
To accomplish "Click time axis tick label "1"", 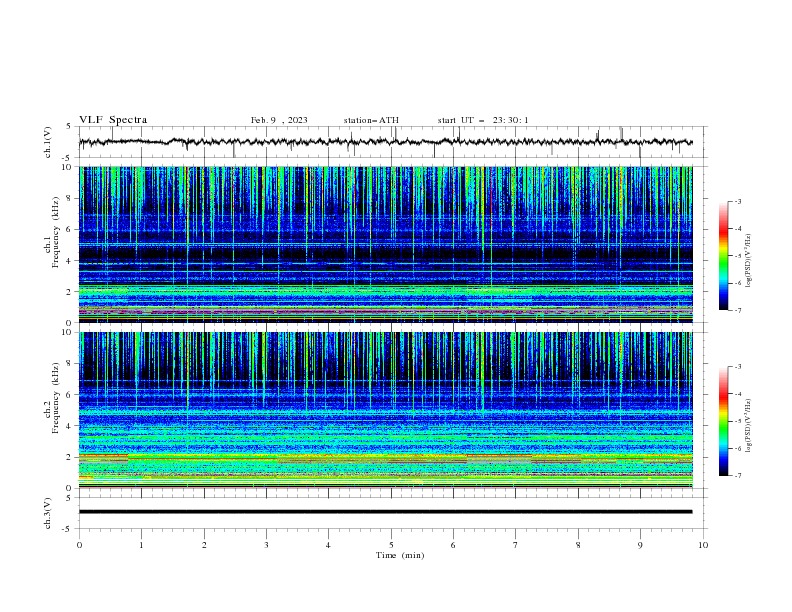I will [x=141, y=545].
